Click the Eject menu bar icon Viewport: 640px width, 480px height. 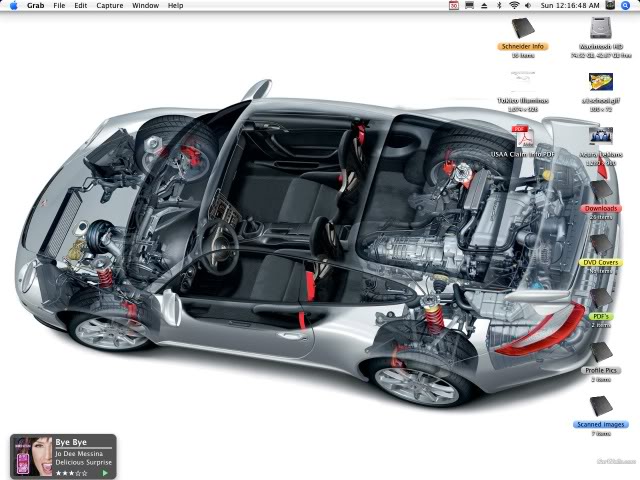(x=484, y=5)
